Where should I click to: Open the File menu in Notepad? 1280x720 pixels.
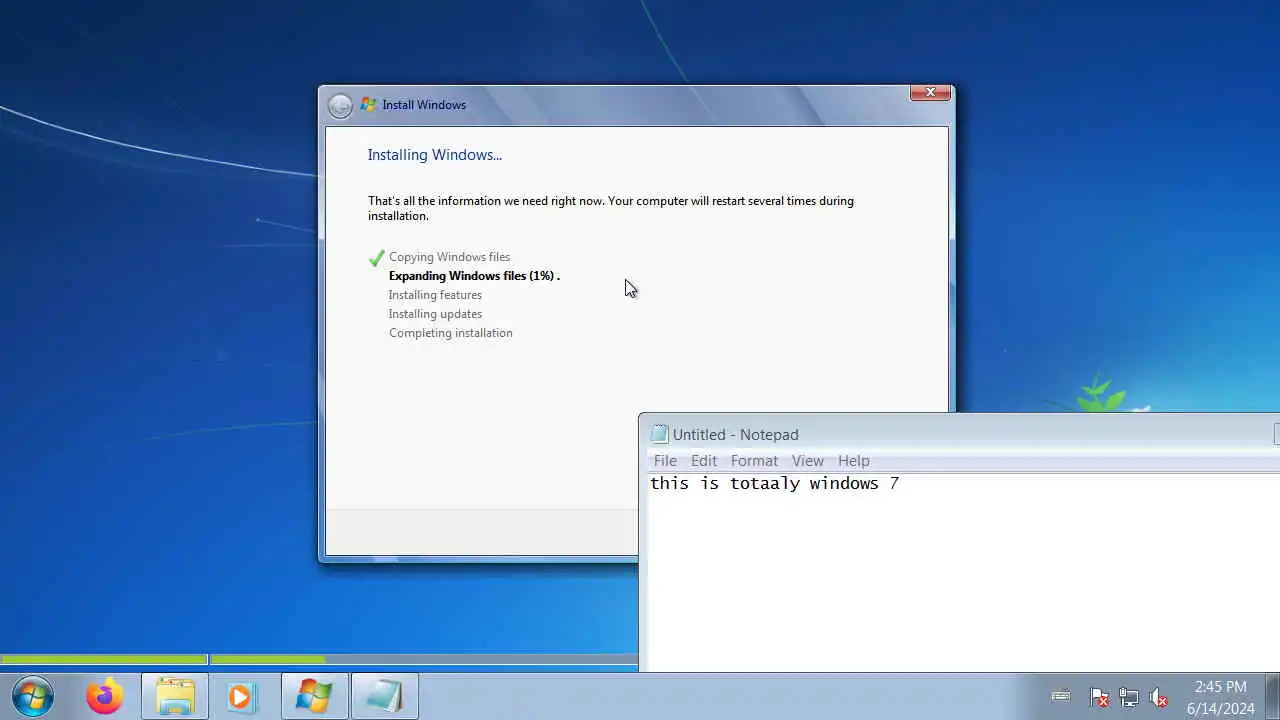[665, 461]
